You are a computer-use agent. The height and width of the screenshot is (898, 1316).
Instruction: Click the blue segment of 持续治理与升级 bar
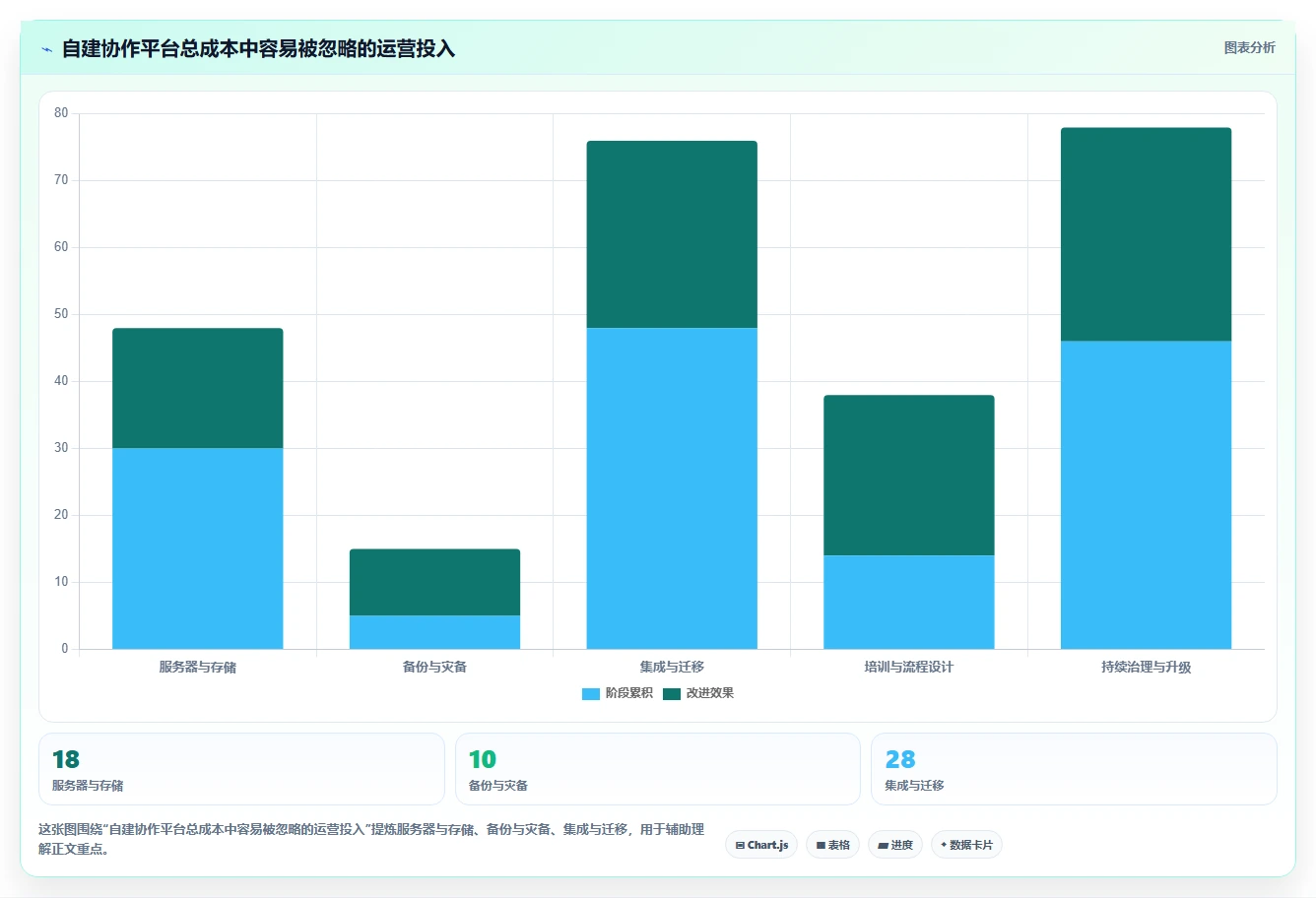[x=1146, y=494]
